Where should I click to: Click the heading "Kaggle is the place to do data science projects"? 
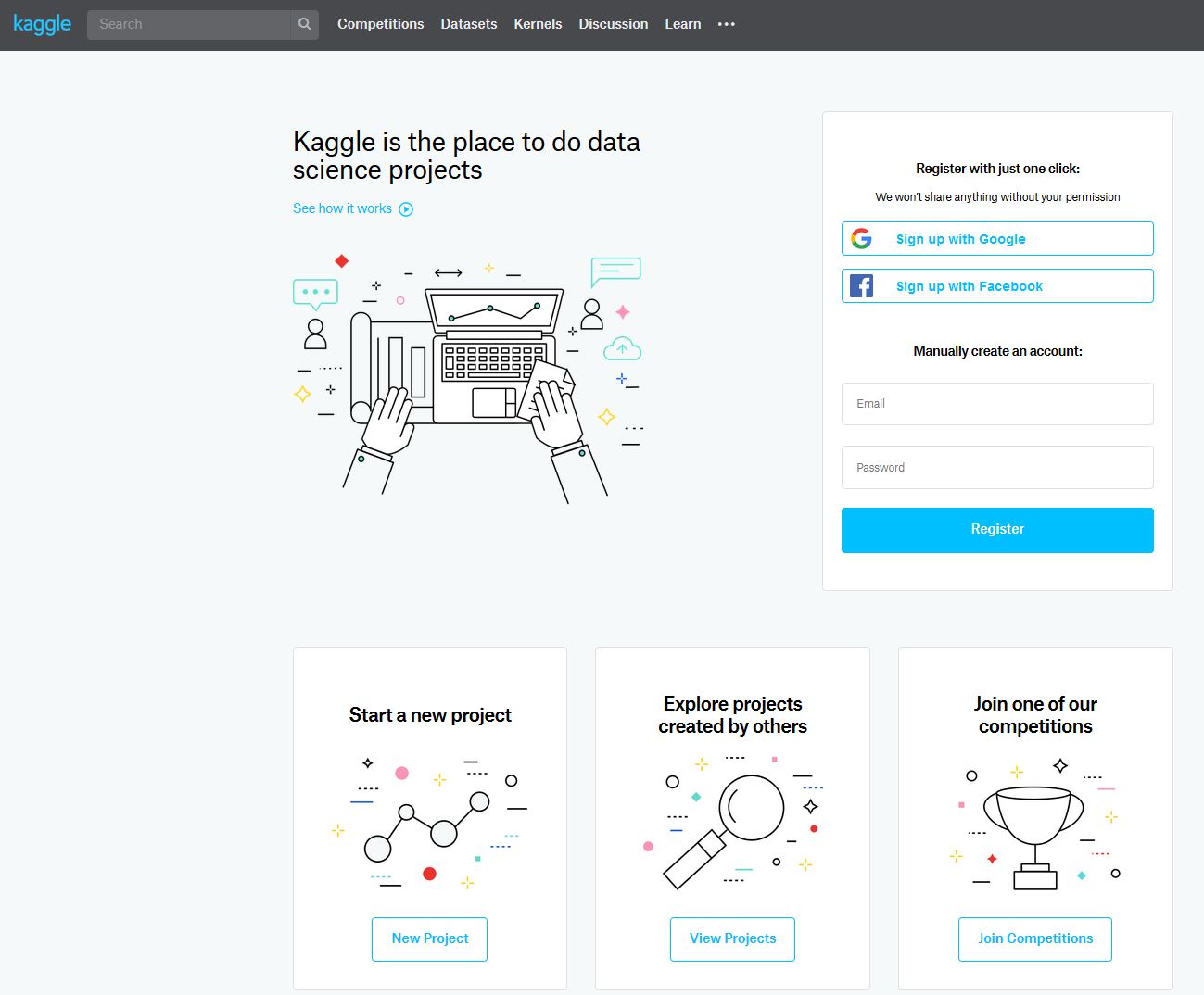[x=466, y=156]
